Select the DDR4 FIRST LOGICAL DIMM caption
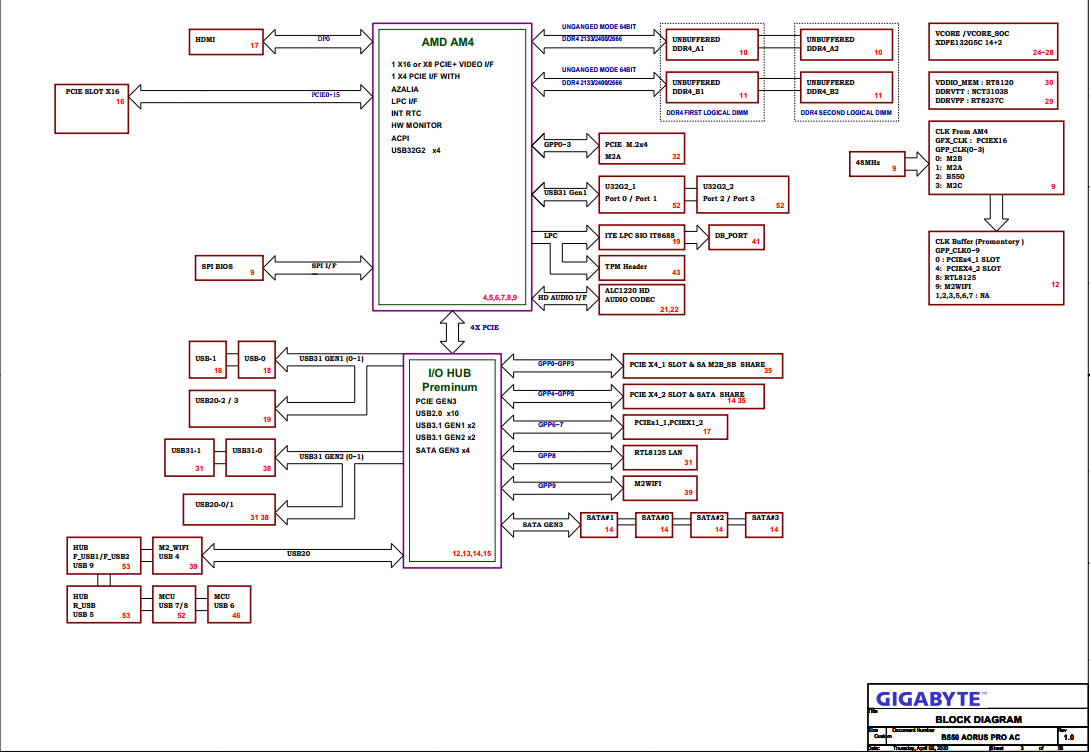Image resolution: width=1090 pixels, height=752 pixels. tap(707, 113)
